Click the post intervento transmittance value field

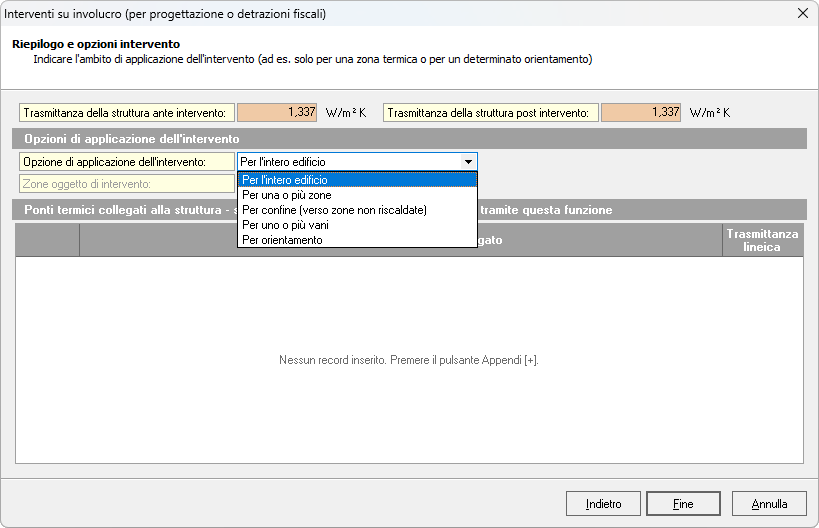coord(641,112)
